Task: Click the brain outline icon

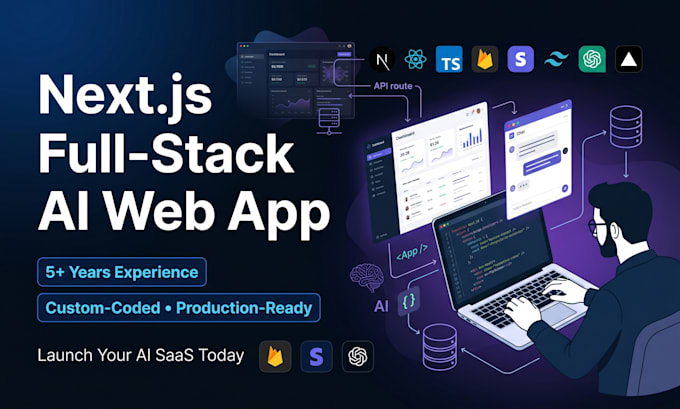Action: point(367,278)
